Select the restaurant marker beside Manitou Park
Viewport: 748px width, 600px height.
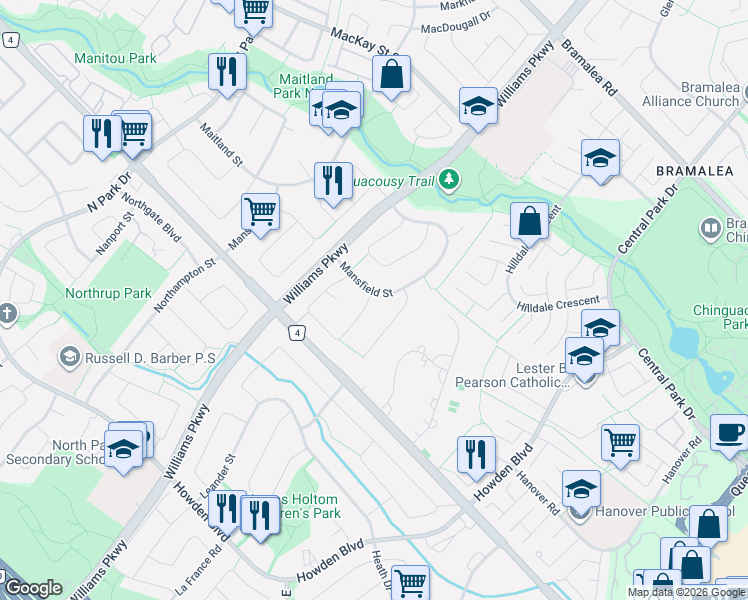coord(228,74)
